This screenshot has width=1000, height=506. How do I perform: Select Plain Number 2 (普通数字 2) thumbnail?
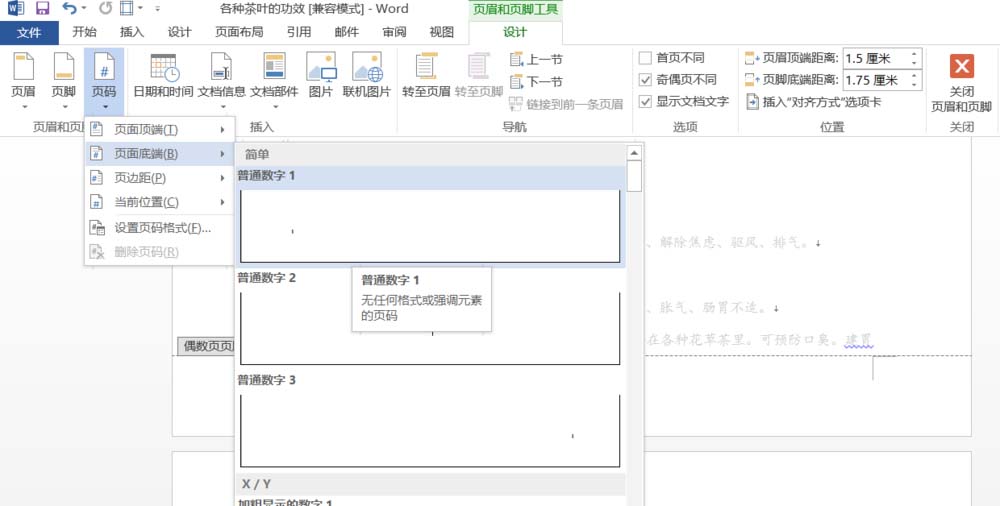coord(430,329)
